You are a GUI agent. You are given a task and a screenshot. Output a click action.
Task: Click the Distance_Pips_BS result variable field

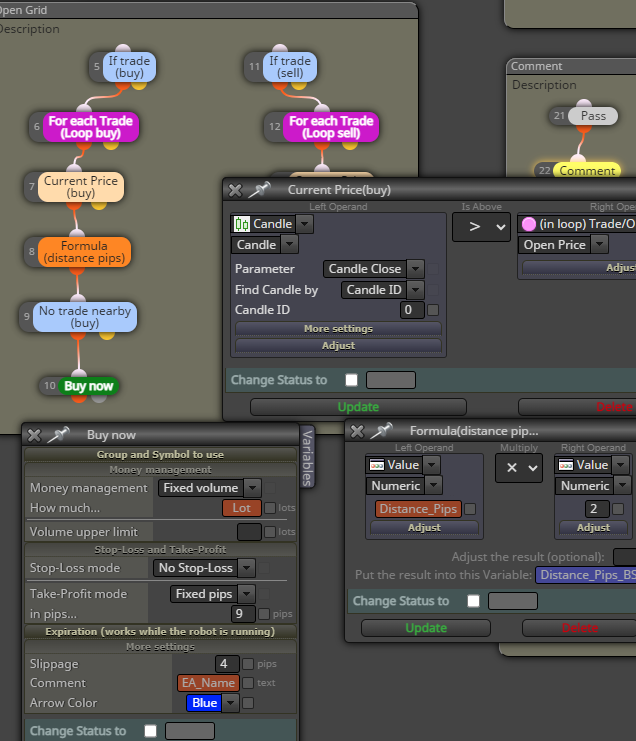586,575
